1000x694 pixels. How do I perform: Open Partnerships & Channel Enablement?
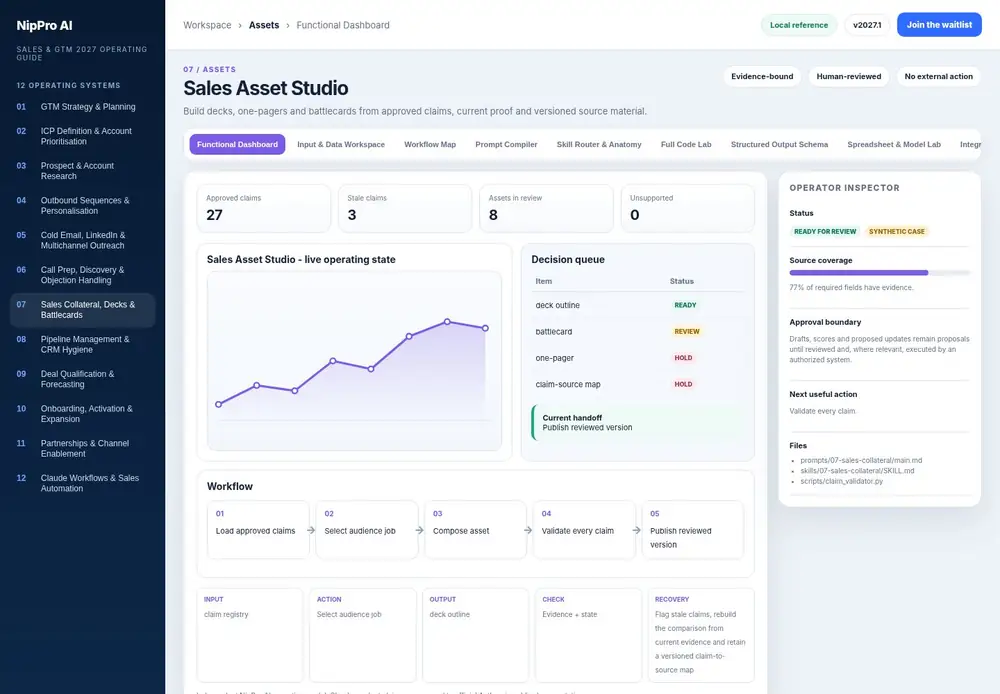[82, 448]
